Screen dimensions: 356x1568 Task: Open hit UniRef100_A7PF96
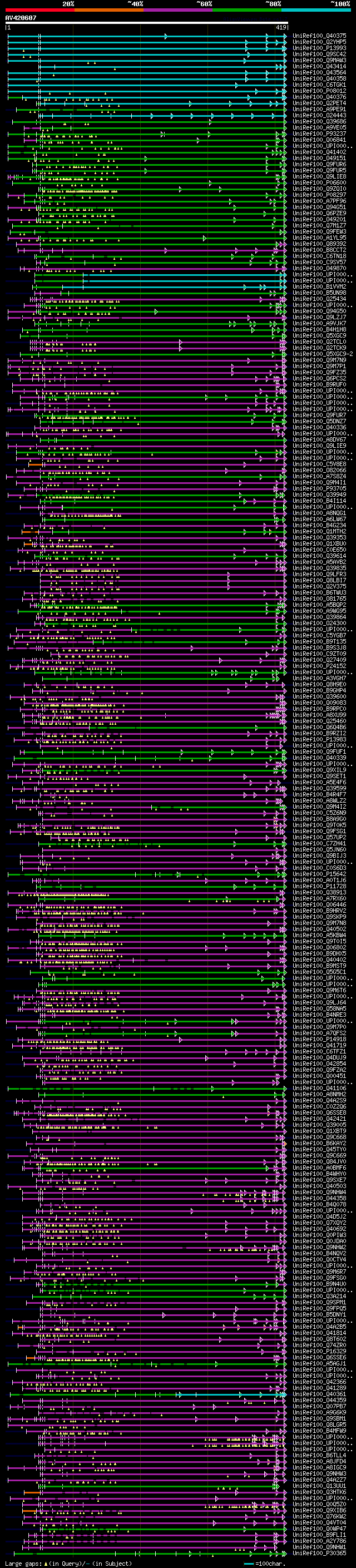(x=319, y=201)
